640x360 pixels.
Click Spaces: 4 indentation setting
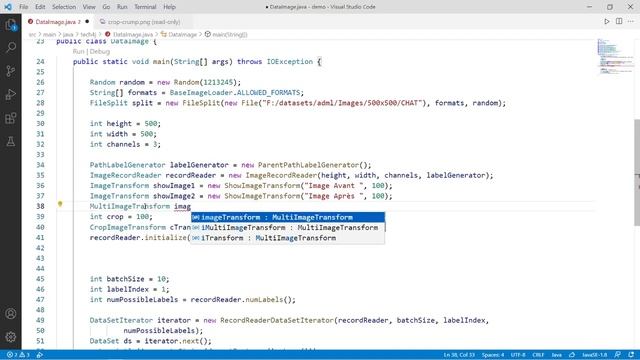[493, 355]
